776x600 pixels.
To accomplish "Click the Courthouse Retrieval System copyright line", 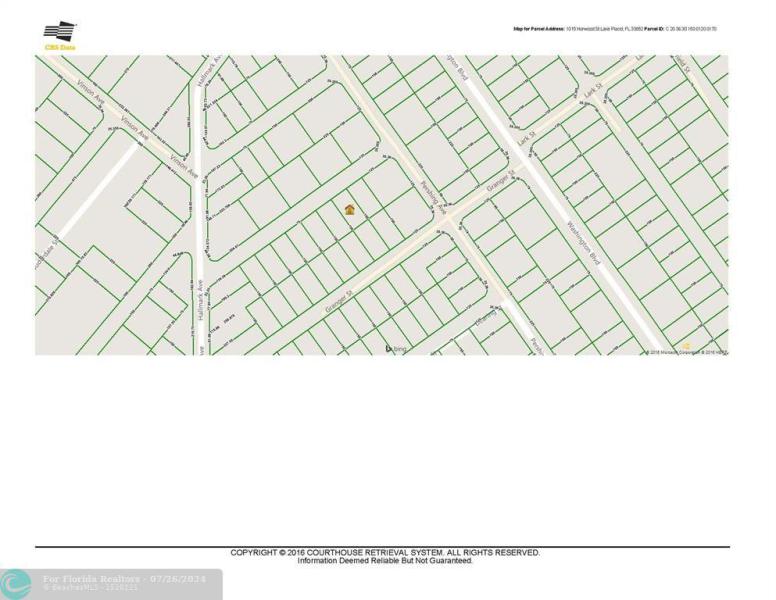I will (x=385, y=552).
